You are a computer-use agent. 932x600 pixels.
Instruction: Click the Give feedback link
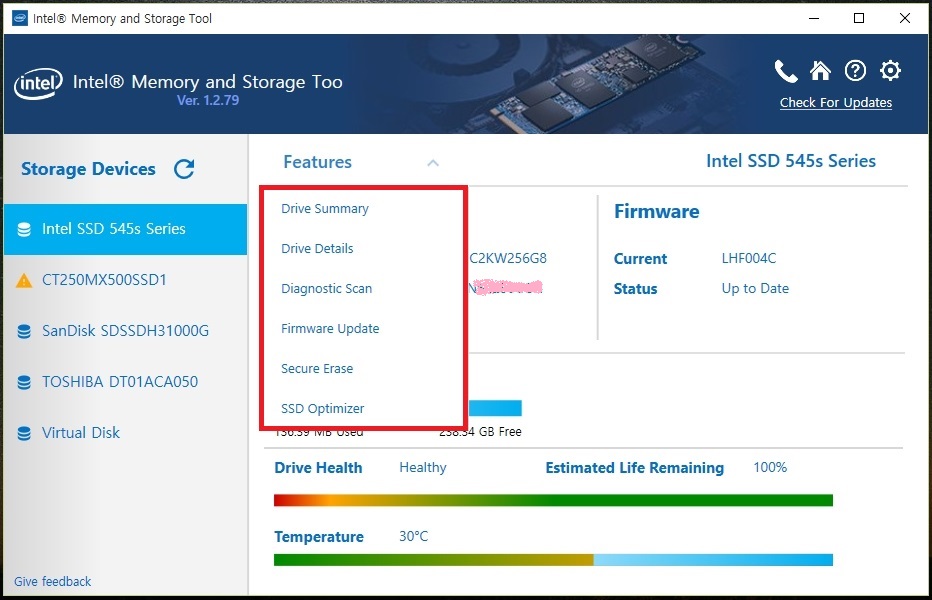tap(52, 581)
